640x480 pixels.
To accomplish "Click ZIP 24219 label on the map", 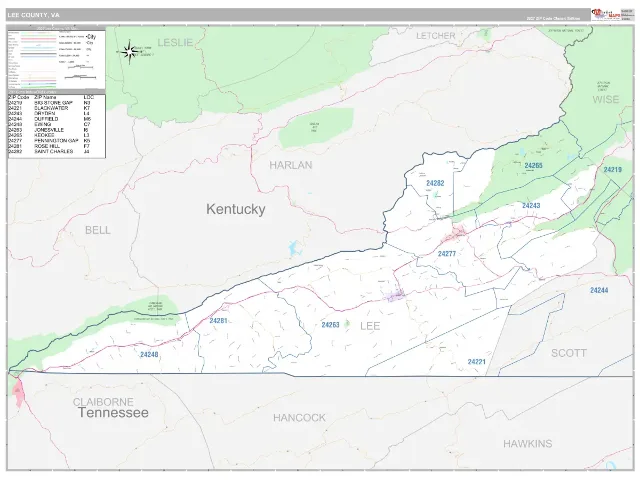I will (612, 169).
